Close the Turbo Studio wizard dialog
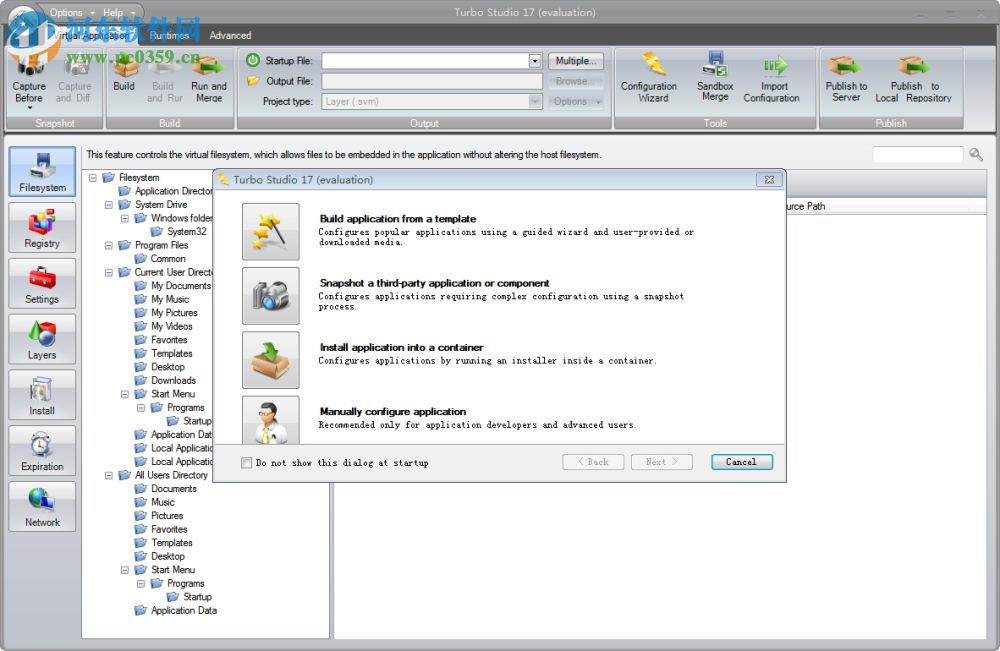Image resolution: width=1000 pixels, height=651 pixels. click(x=769, y=180)
